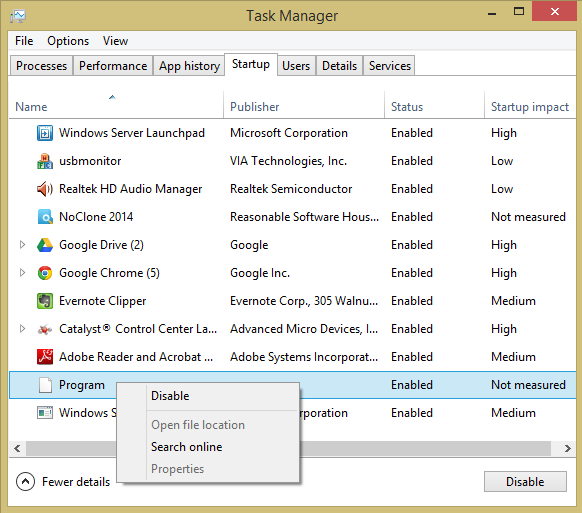Switch to the Details tab

pos(339,66)
